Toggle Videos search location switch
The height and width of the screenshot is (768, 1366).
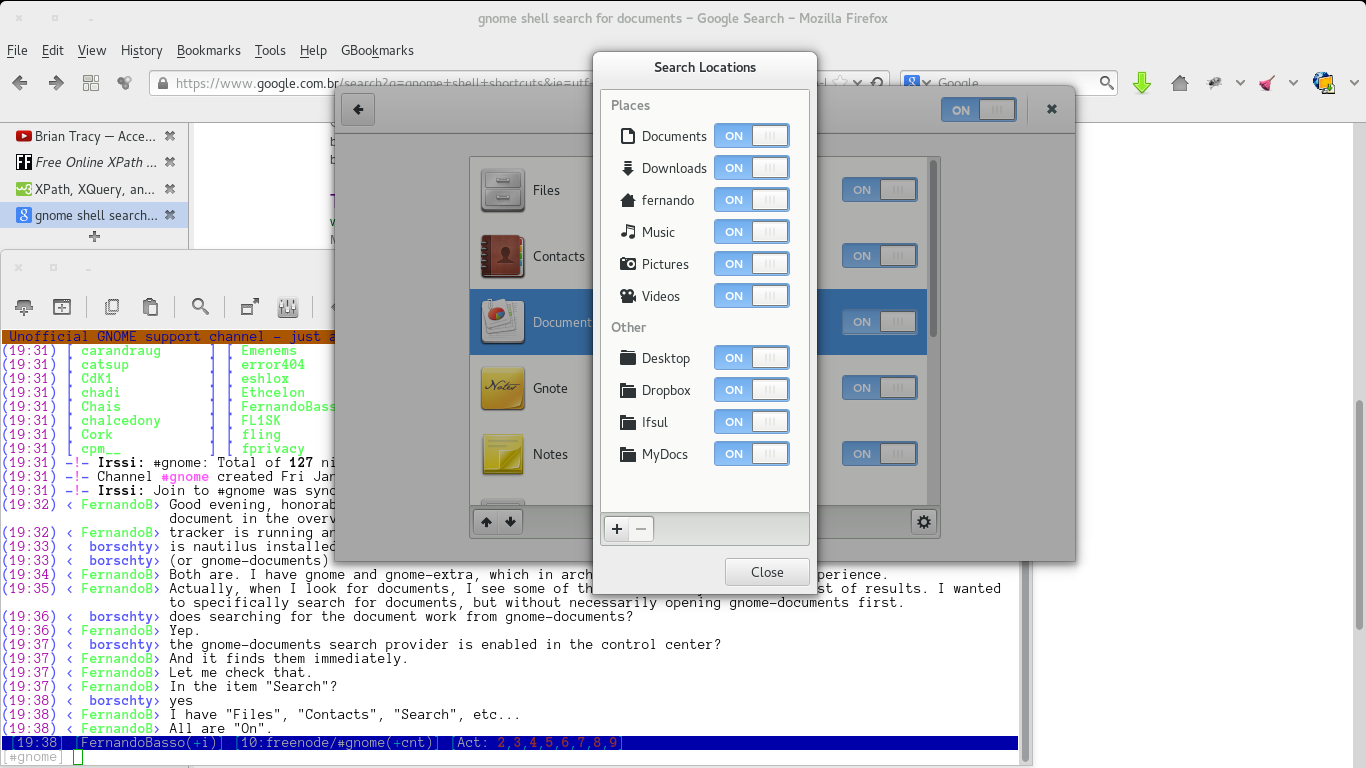pyautogui.click(x=751, y=296)
